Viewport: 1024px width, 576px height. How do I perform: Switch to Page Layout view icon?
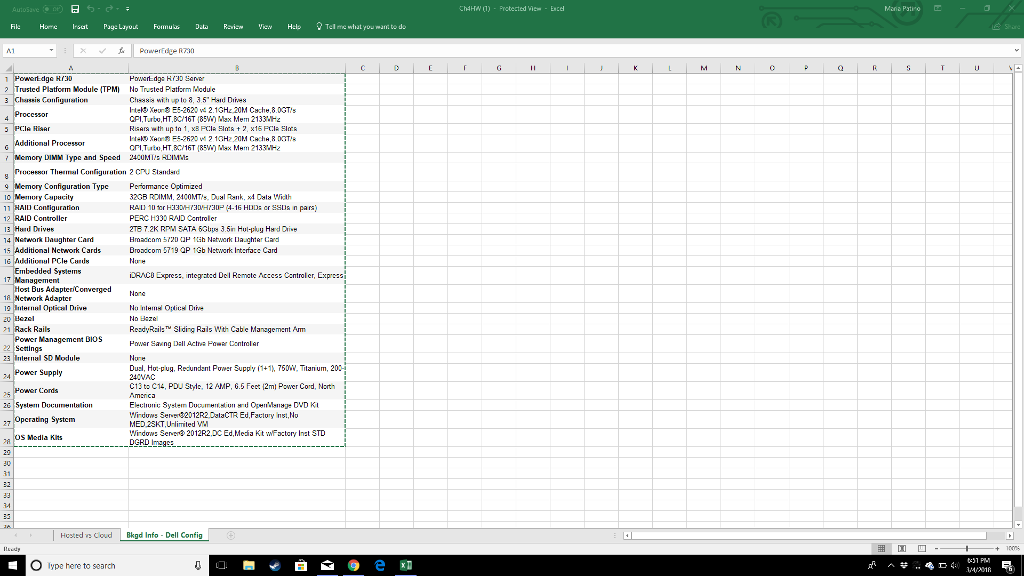902,549
